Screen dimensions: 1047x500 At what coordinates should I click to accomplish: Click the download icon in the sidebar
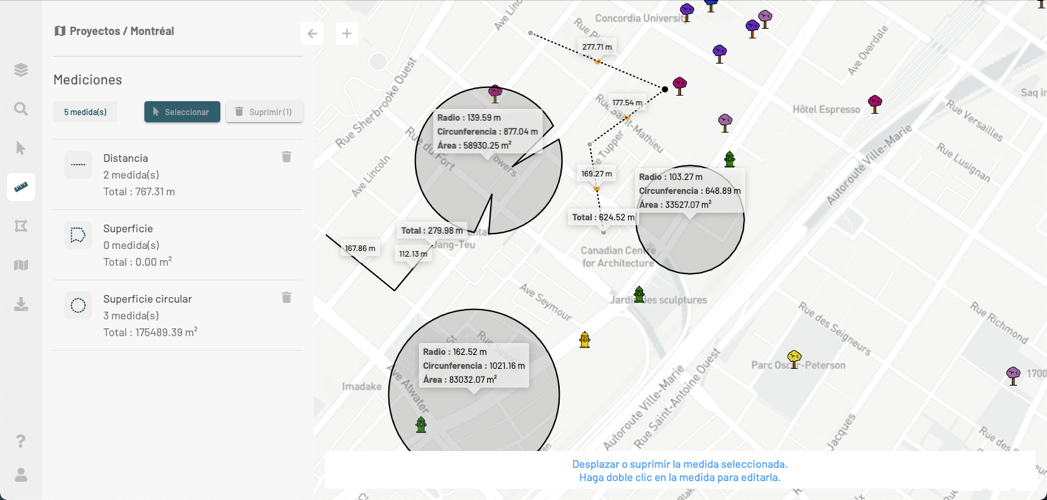tap(21, 304)
